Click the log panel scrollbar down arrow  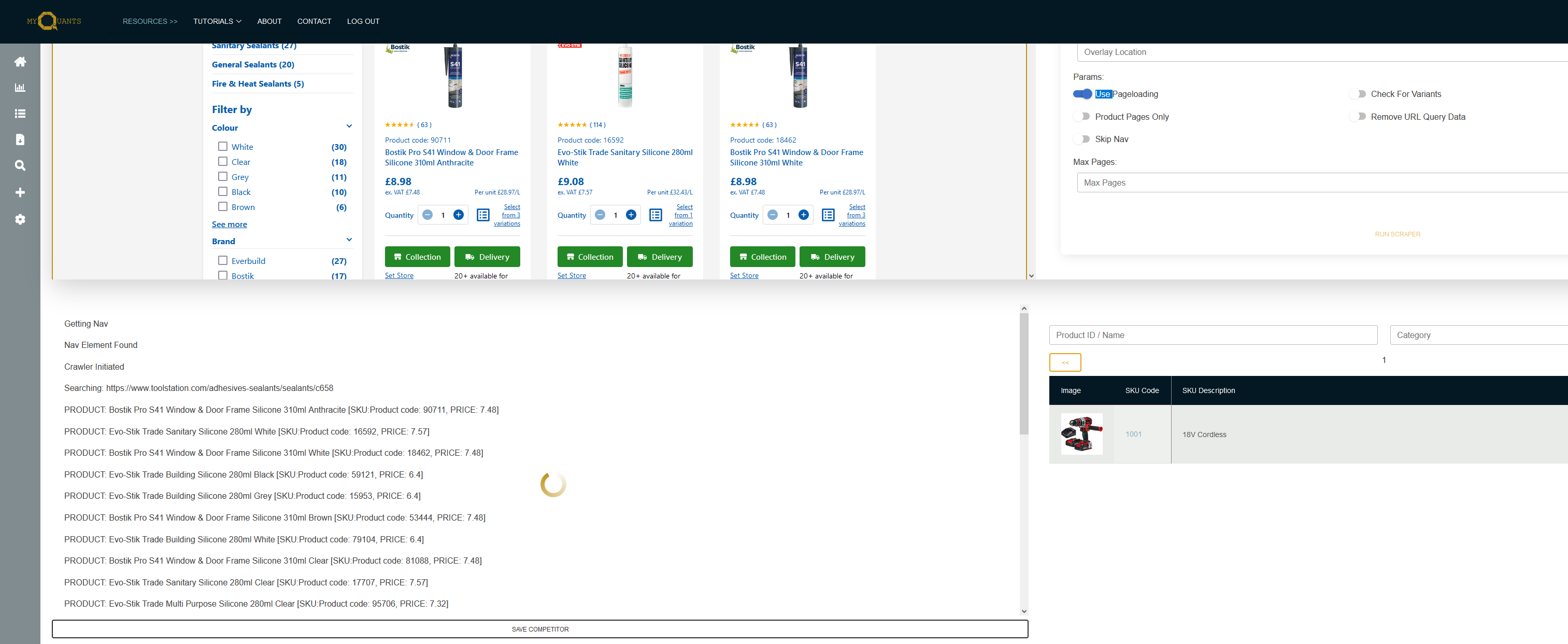pos(1024,611)
